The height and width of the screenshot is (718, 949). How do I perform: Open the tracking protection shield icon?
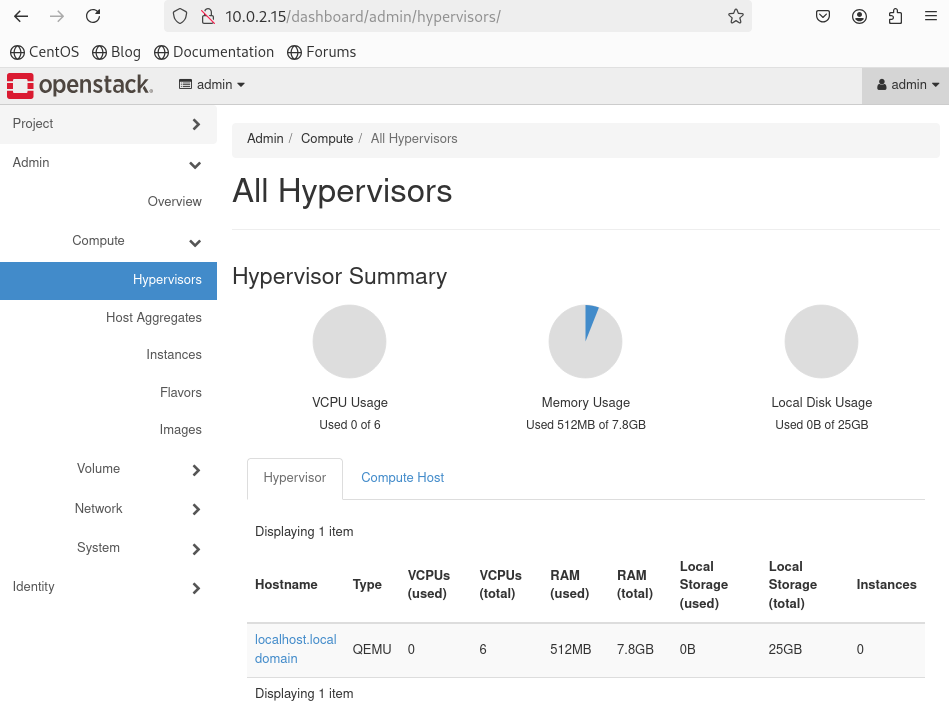(x=180, y=16)
